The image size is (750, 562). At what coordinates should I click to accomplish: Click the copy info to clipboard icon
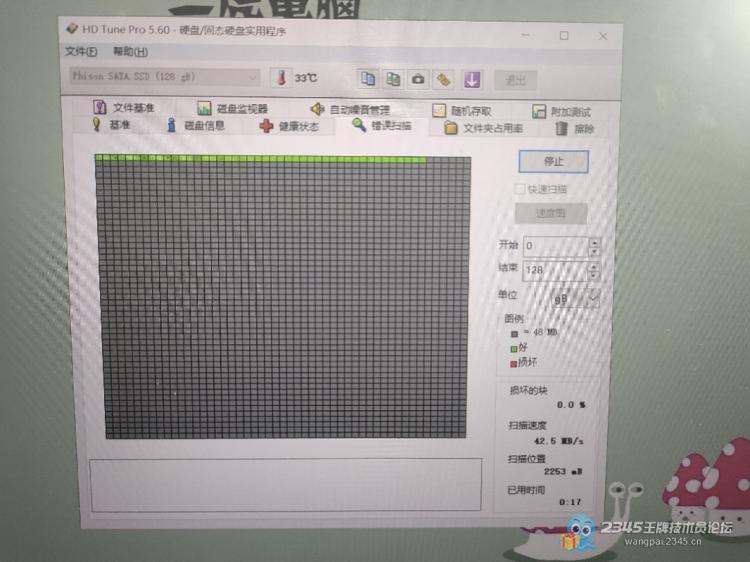tap(368, 79)
